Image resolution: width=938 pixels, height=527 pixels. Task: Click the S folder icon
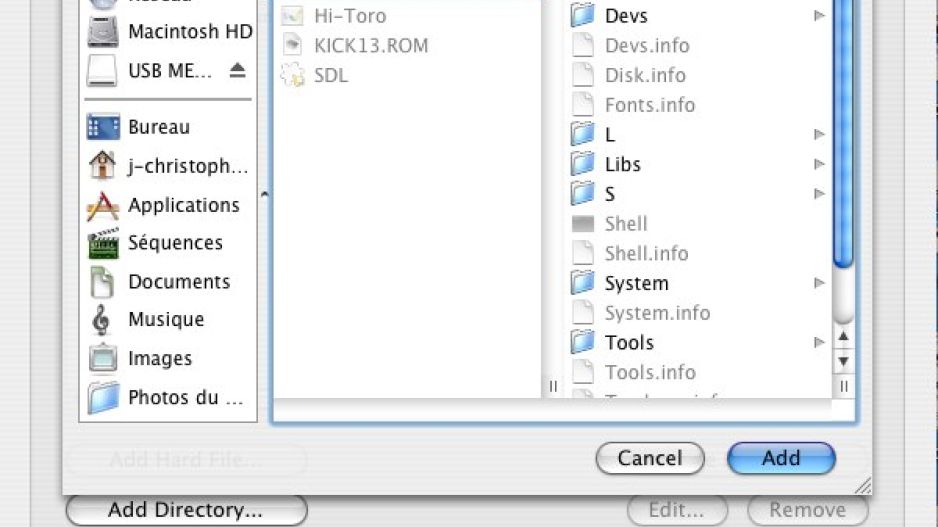582,193
